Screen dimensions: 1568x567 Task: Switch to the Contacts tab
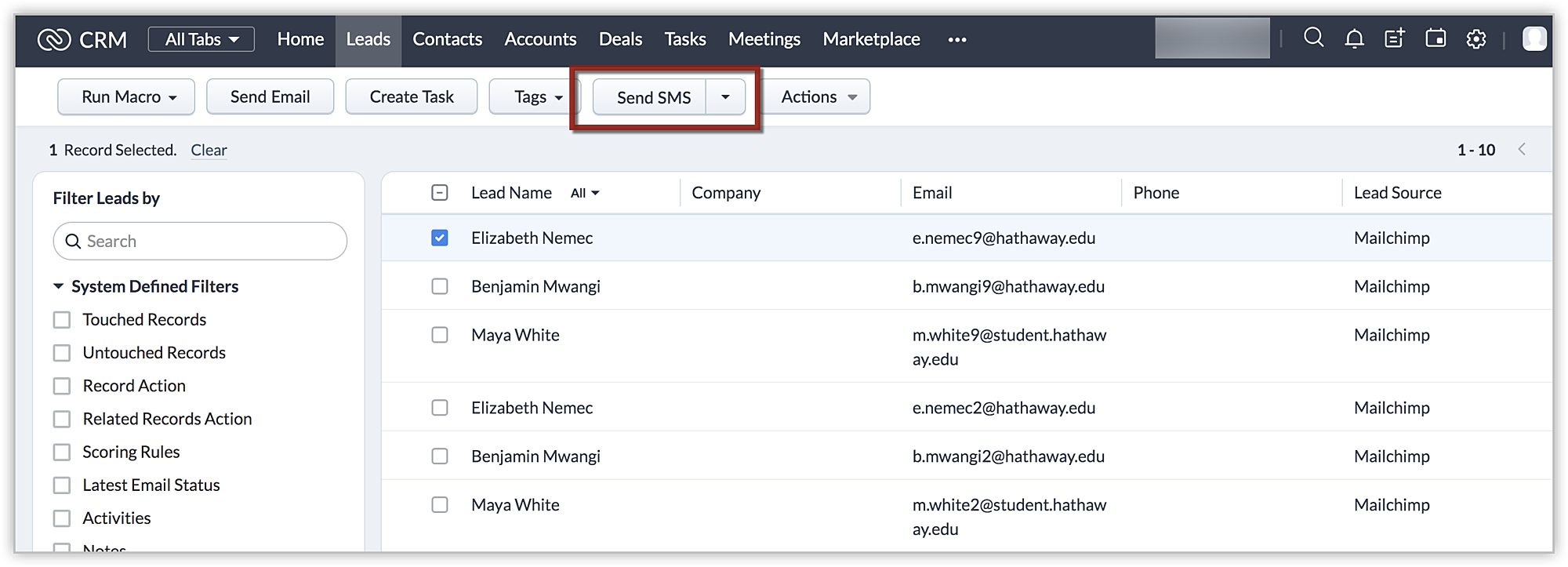tap(447, 39)
